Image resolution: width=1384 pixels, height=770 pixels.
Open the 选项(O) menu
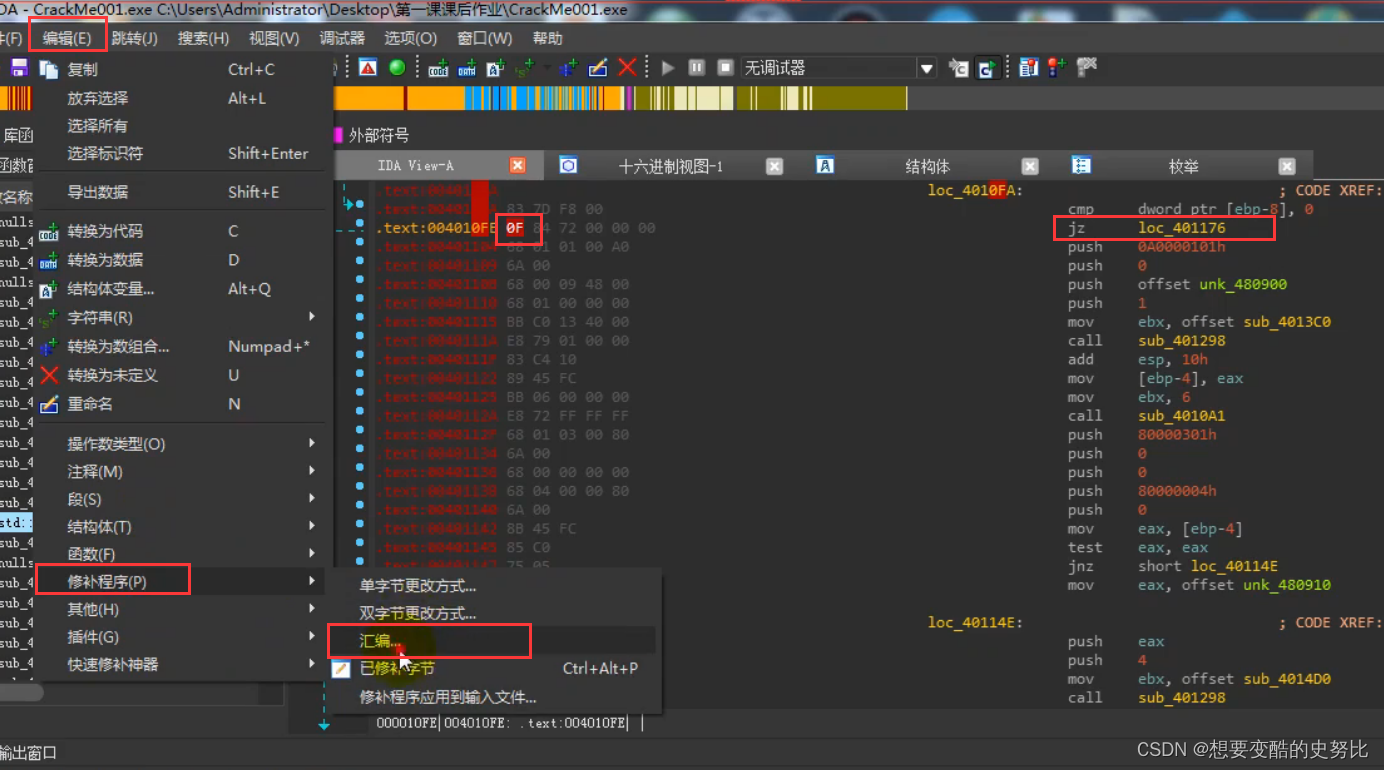pos(410,38)
